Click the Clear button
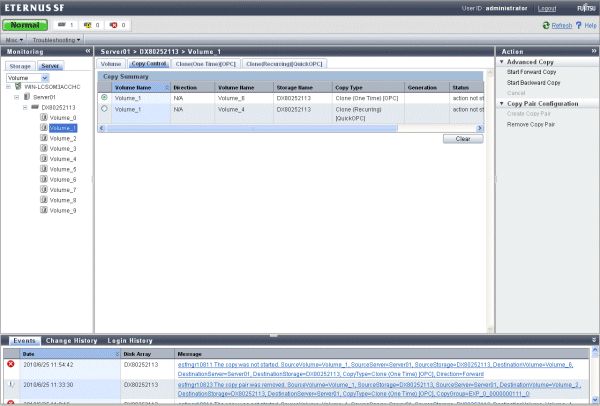The width and height of the screenshot is (600, 406). coord(463,139)
